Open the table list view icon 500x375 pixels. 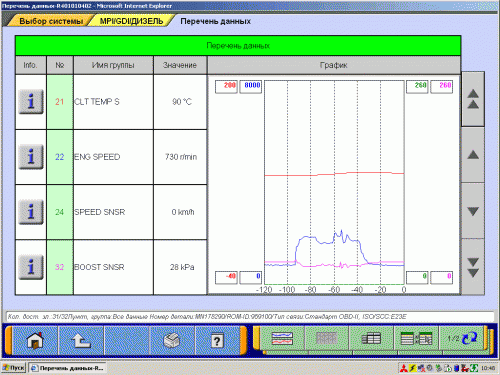[371, 339]
